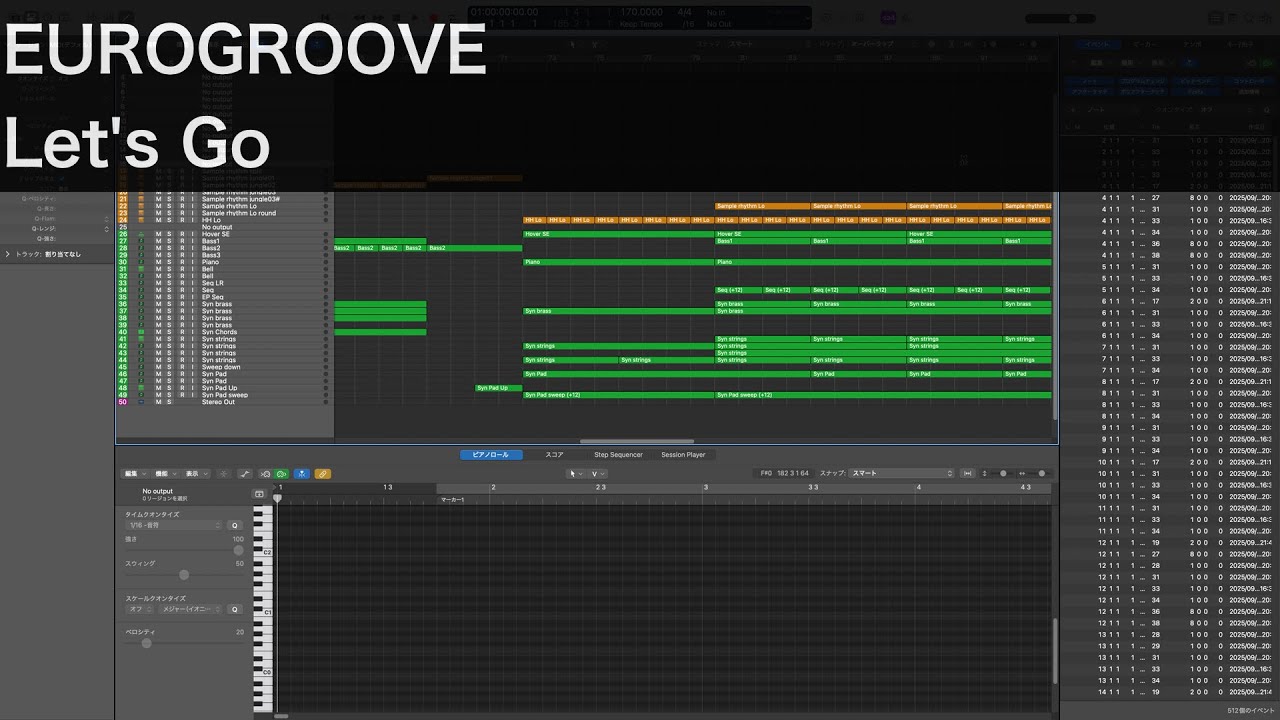Click the Q button for scale quantize
1280x720 pixels.
point(235,609)
